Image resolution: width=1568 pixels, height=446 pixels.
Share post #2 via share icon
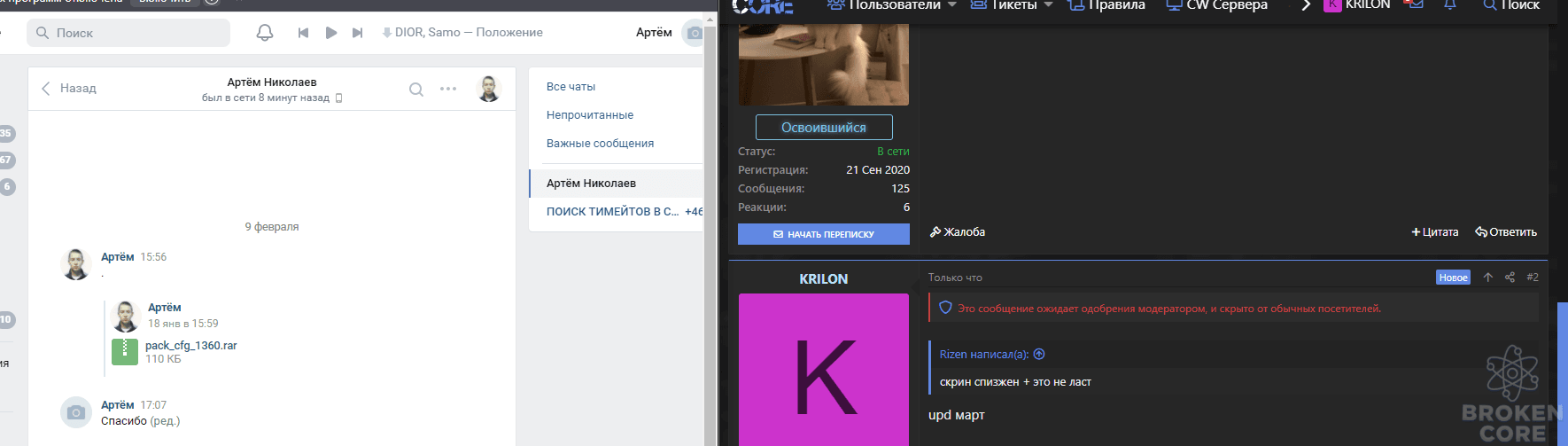click(x=1510, y=278)
